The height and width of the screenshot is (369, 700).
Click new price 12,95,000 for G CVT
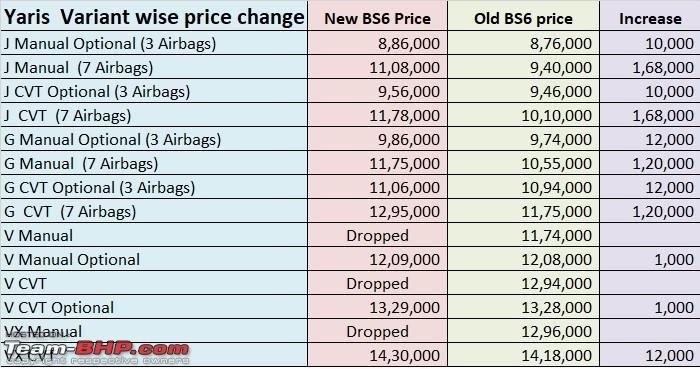(404, 212)
